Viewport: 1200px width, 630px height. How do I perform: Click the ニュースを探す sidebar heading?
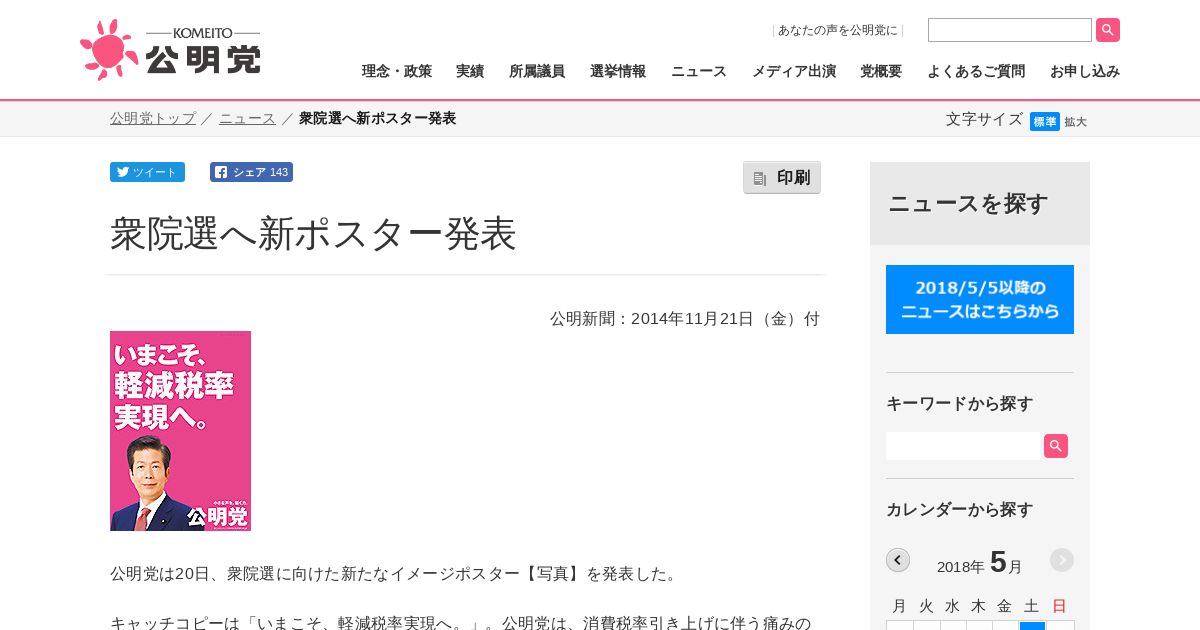[x=968, y=204]
